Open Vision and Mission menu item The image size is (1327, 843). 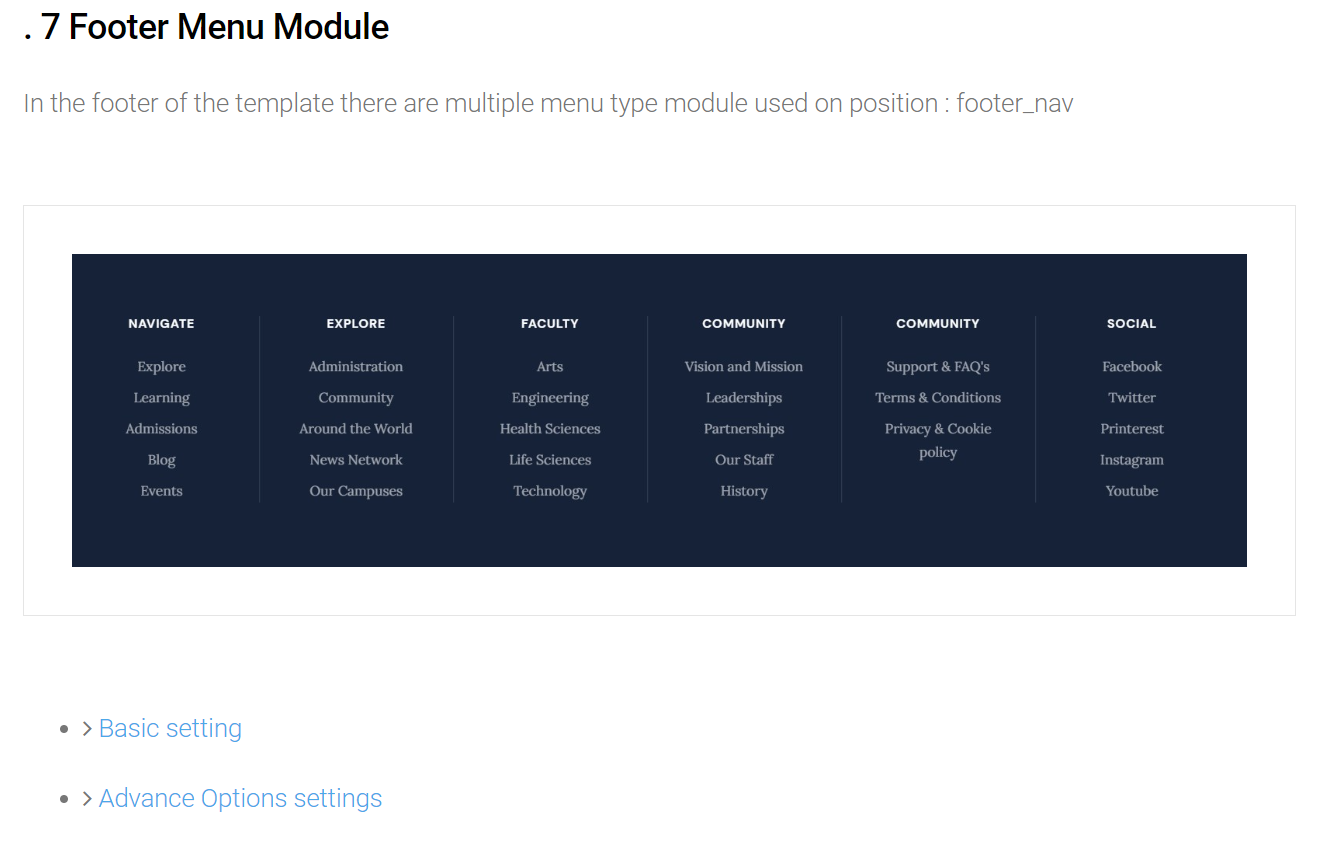[744, 367]
